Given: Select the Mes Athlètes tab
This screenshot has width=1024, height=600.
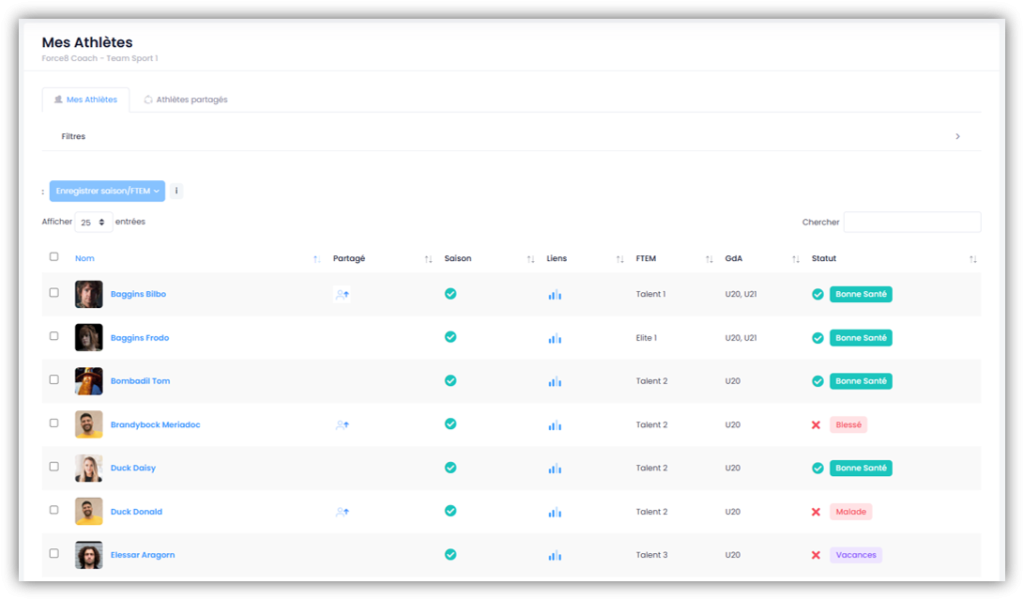Looking at the screenshot, I should tap(85, 100).
